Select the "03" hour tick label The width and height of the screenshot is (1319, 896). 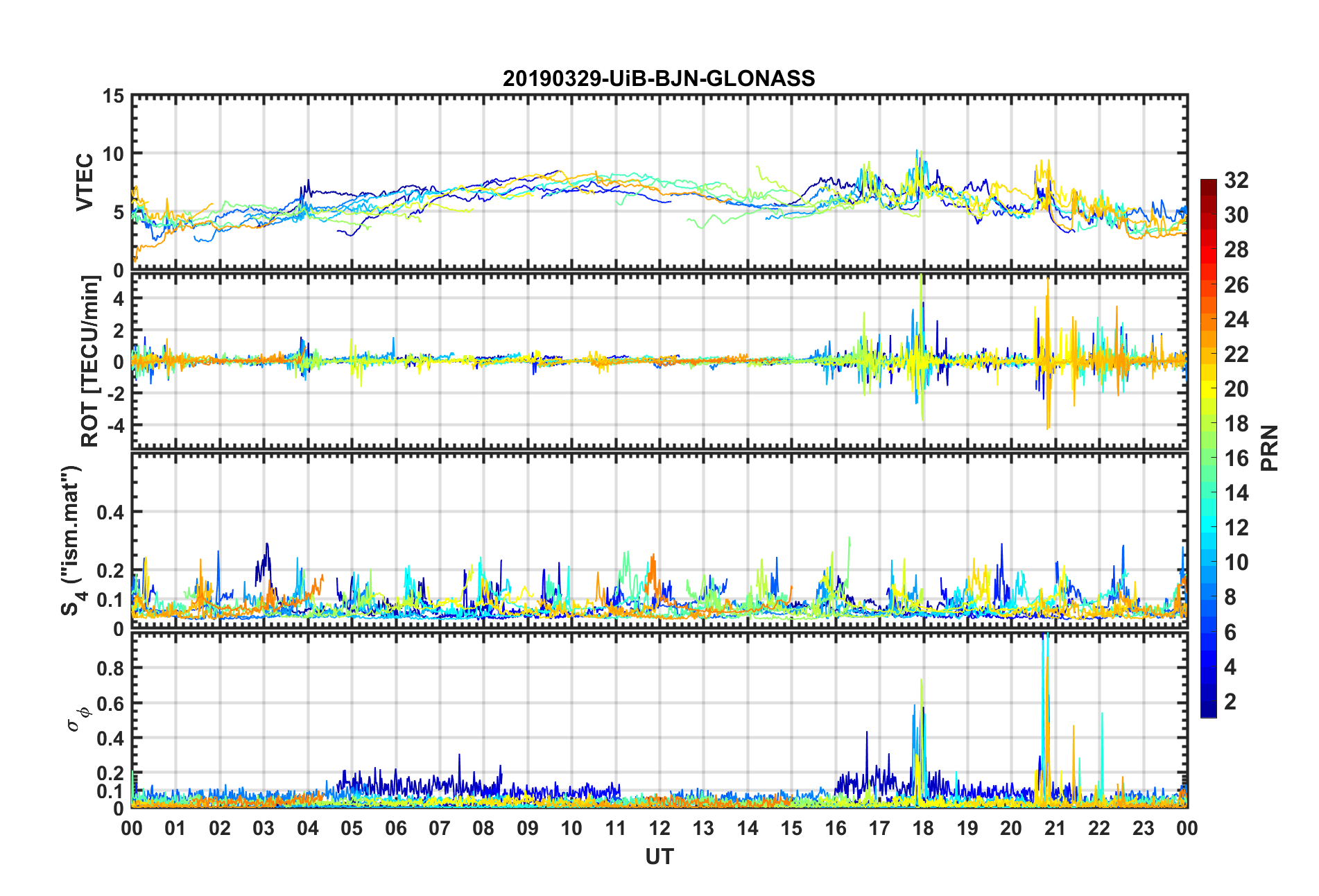[x=264, y=828]
